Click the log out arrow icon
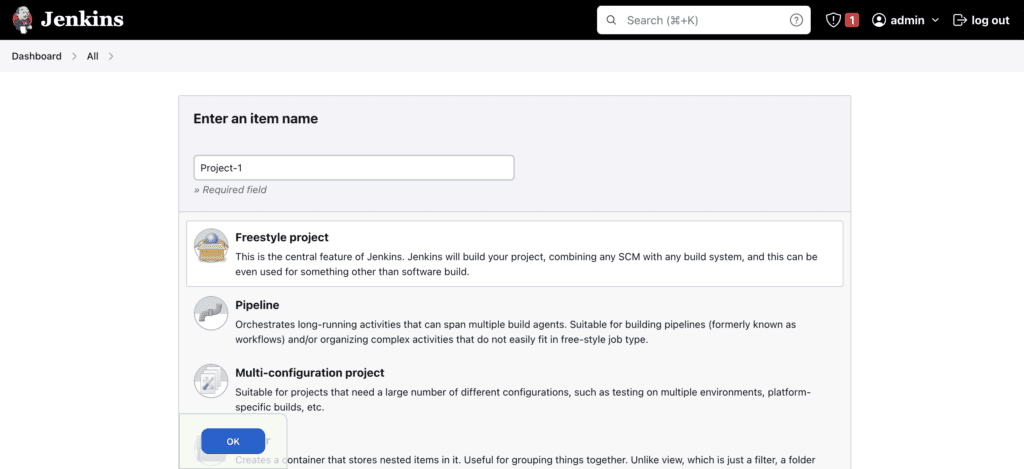This screenshot has height=469, width=1024. point(960,20)
